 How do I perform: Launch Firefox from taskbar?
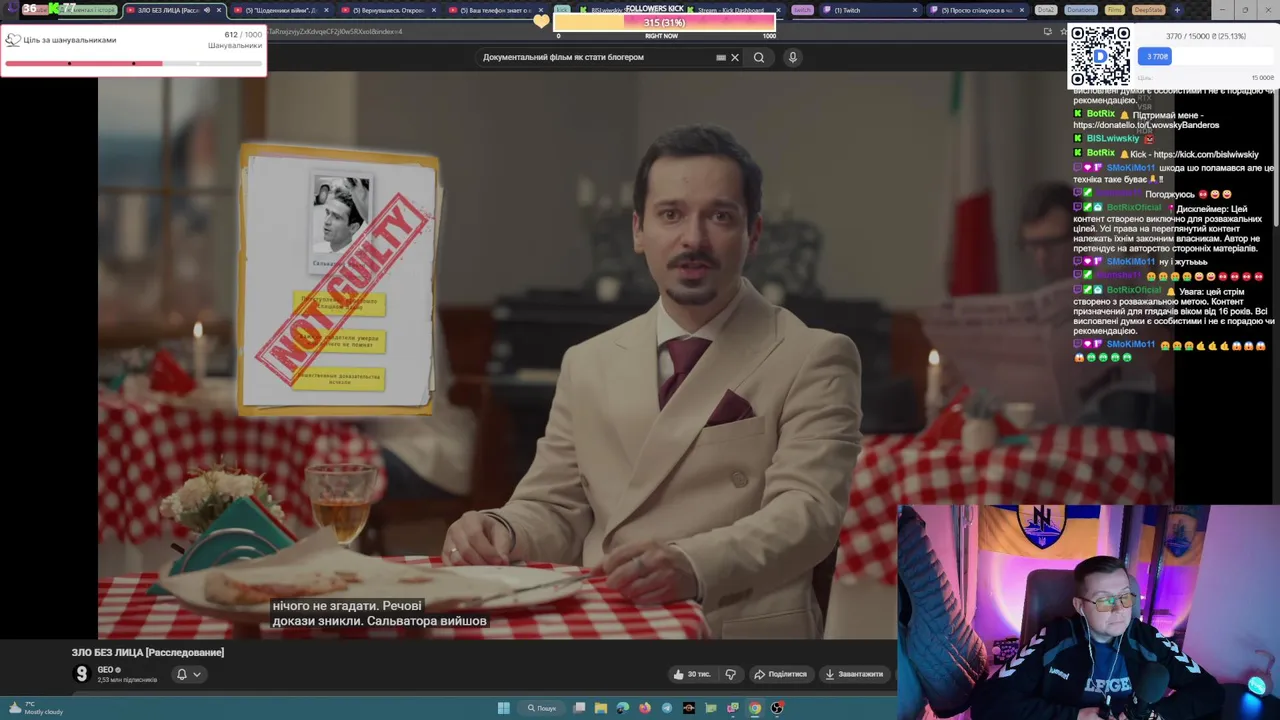(x=645, y=708)
